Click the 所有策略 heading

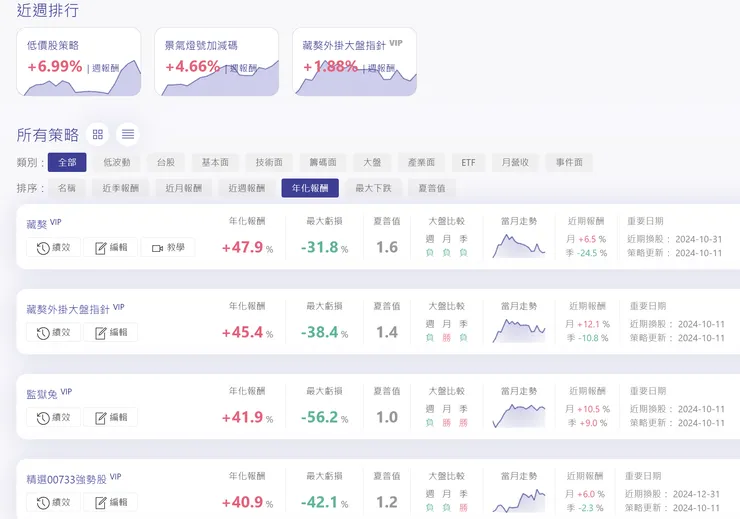pos(48,135)
